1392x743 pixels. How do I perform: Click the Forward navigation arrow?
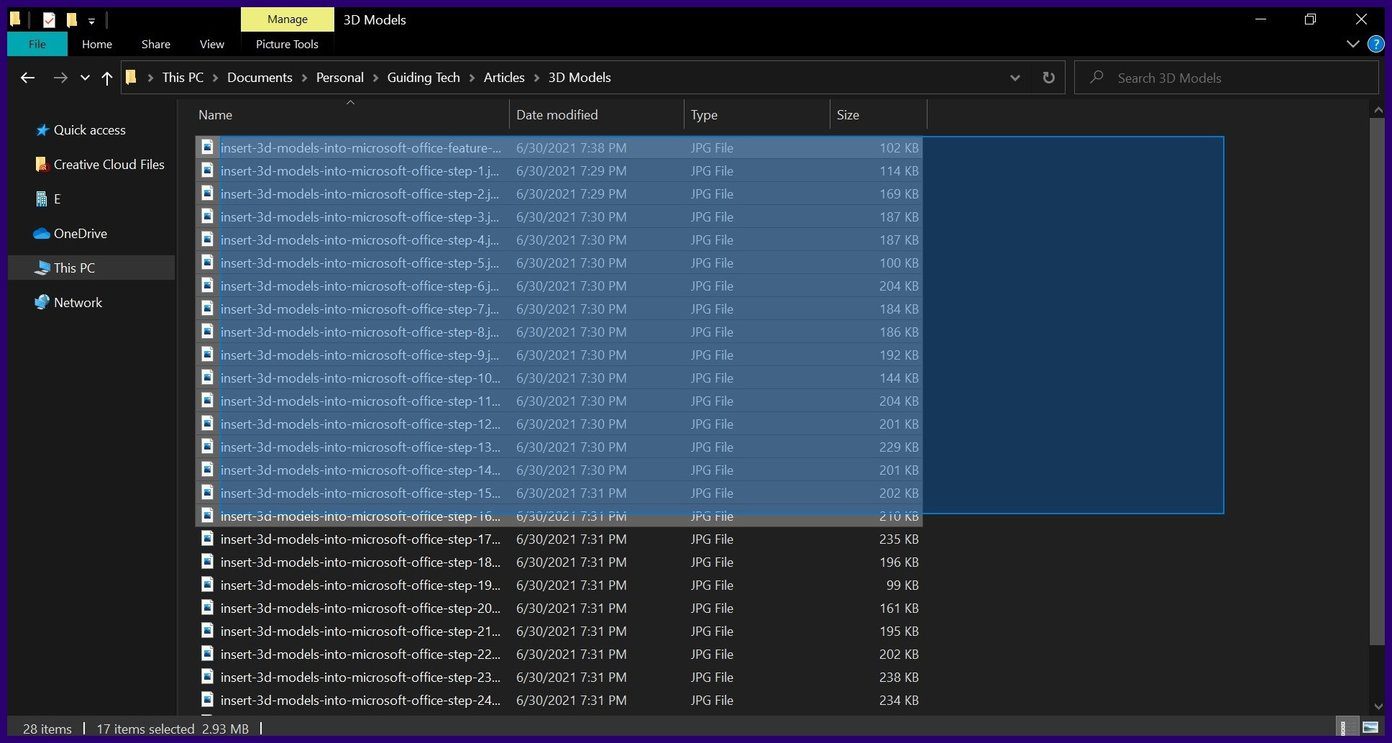tap(60, 78)
